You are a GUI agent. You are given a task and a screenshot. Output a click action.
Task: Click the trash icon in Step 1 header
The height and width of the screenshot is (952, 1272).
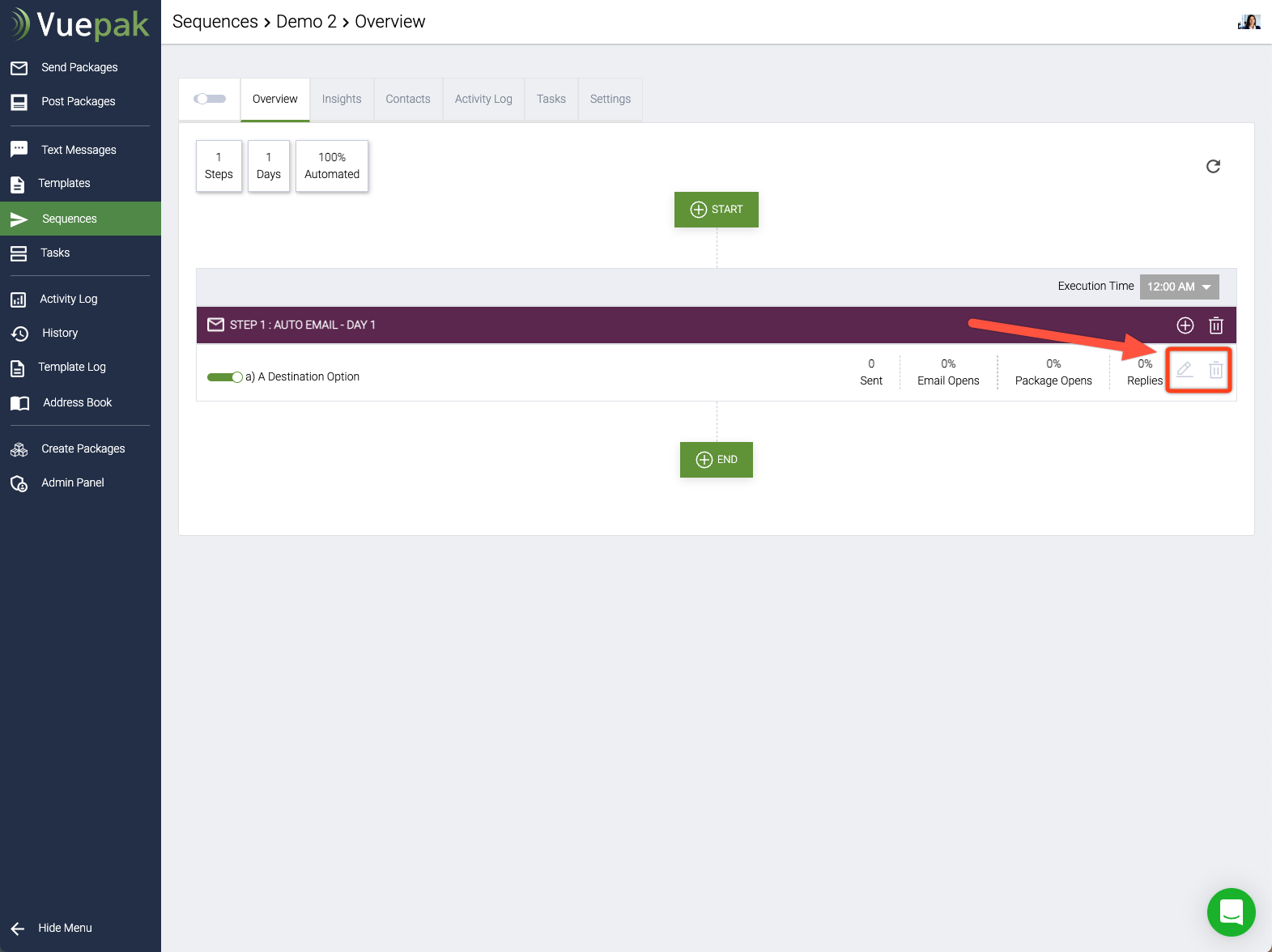coord(1215,325)
